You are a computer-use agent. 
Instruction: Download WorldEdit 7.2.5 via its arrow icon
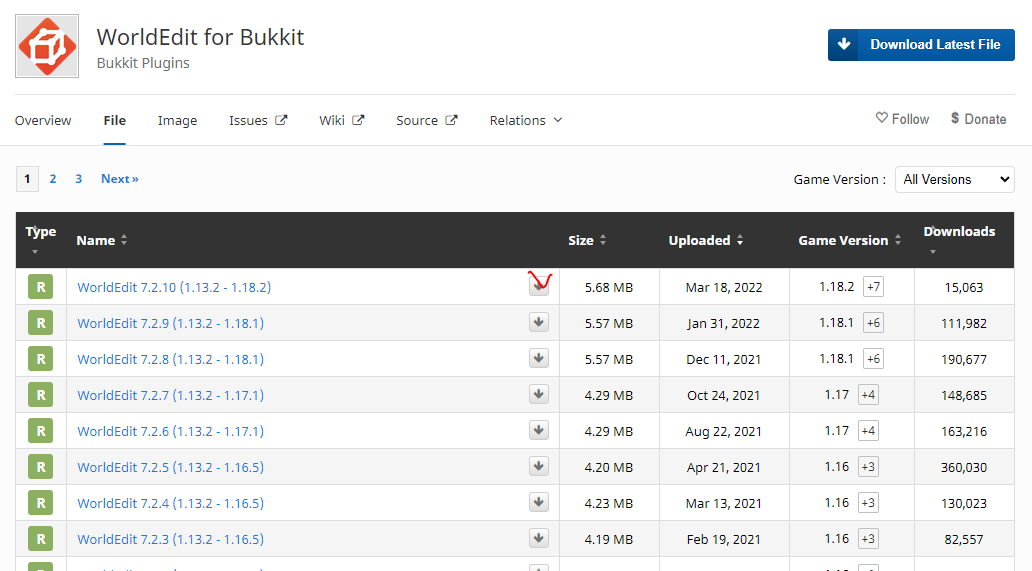click(x=539, y=466)
